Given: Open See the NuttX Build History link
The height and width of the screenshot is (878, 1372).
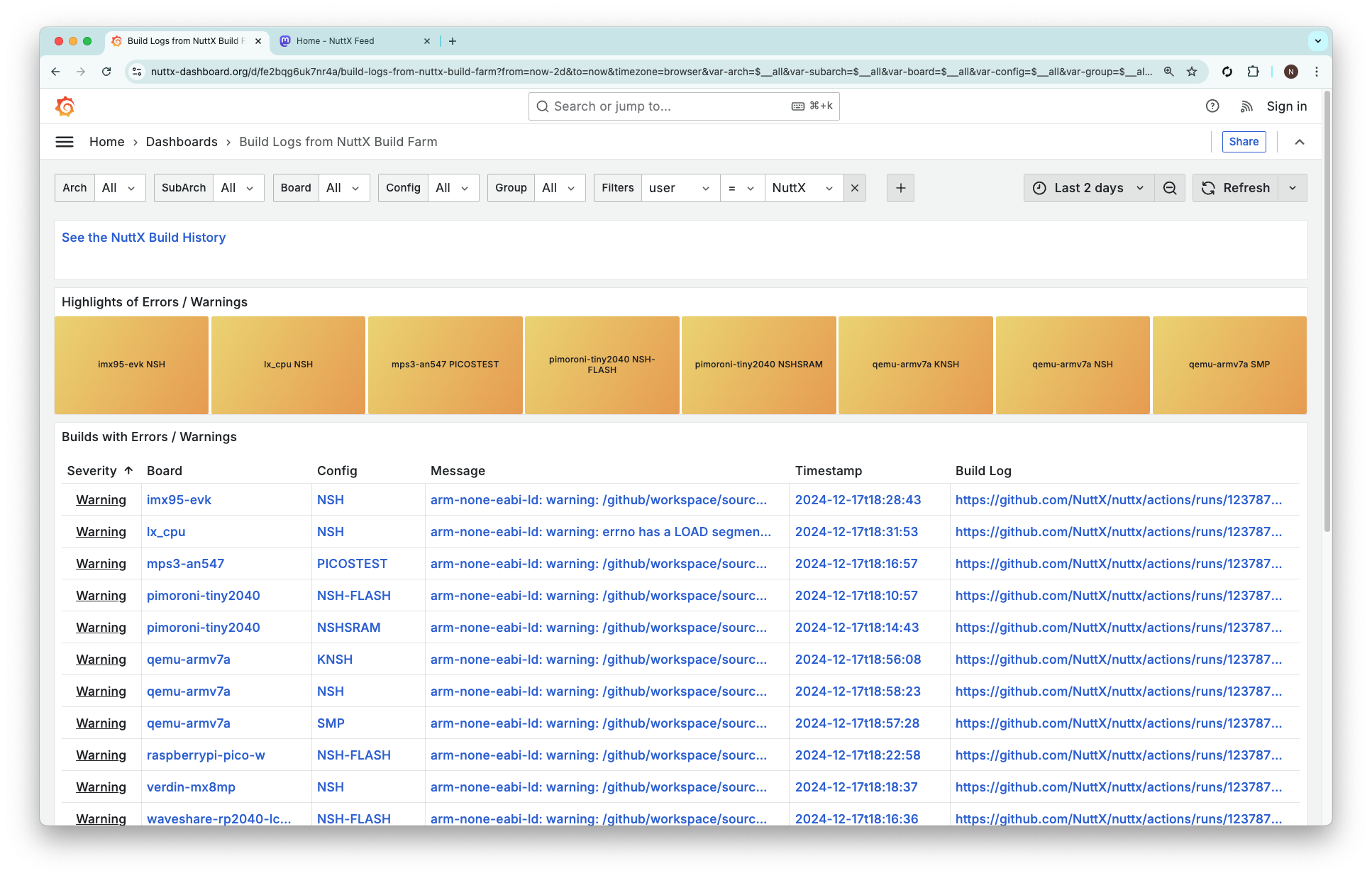Looking at the screenshot, I should (144, 238).
